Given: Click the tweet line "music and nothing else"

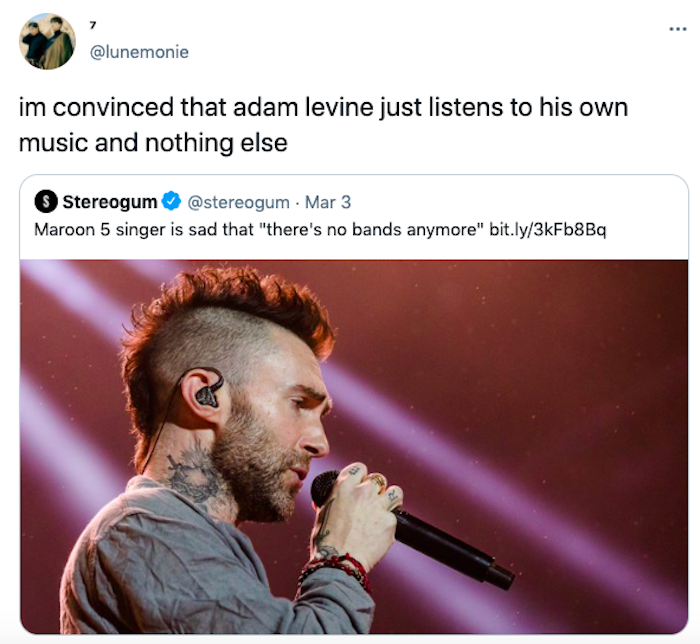Looking at the screenshot, I should coord(153,143).
